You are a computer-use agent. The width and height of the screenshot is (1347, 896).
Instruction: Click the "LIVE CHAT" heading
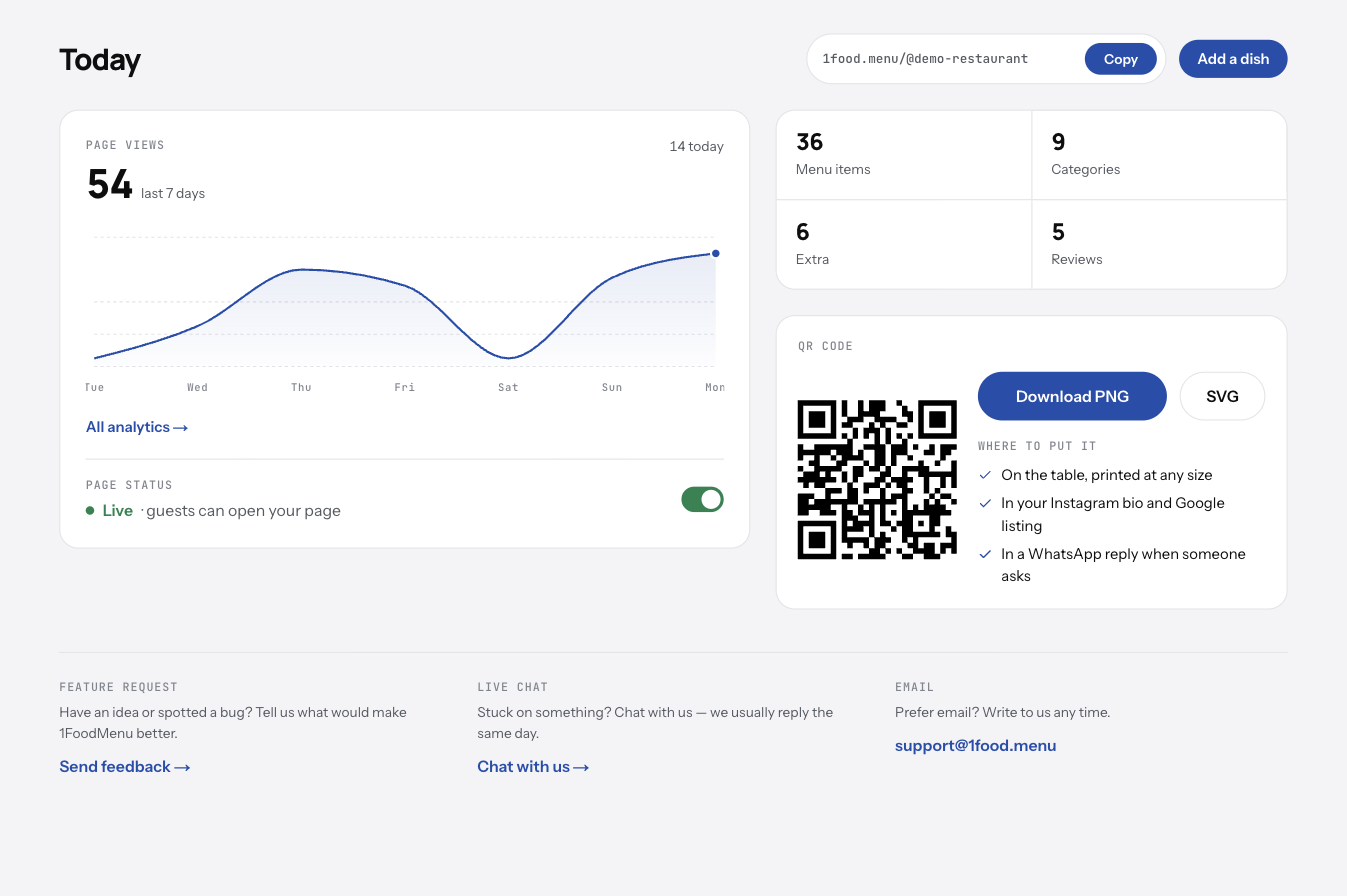click(512, 687)
